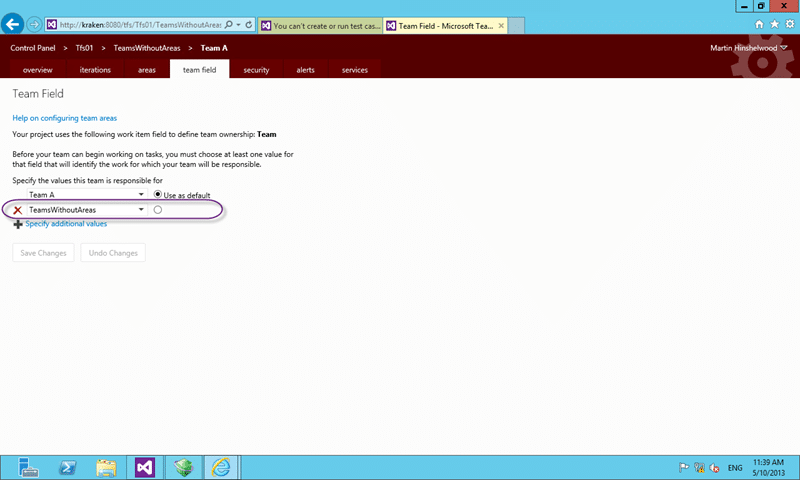Screen dimensions: 800x480
Task: Go back with the browser back arrow
Action: (13, 24)
